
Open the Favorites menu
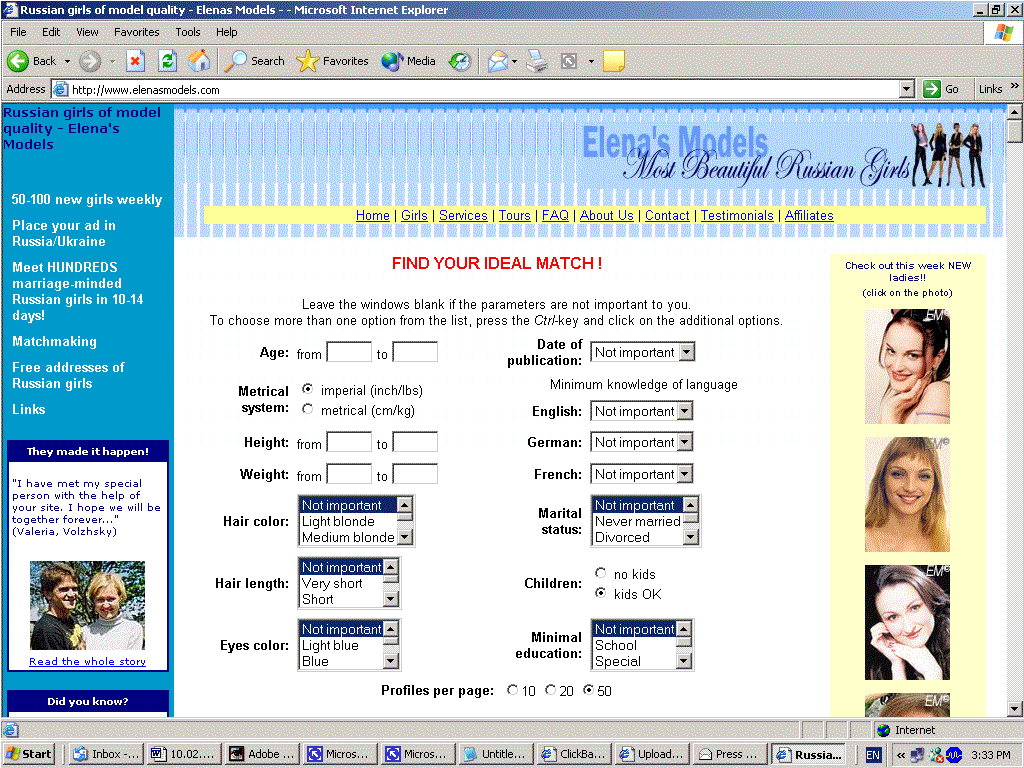[x=136, y=32]
